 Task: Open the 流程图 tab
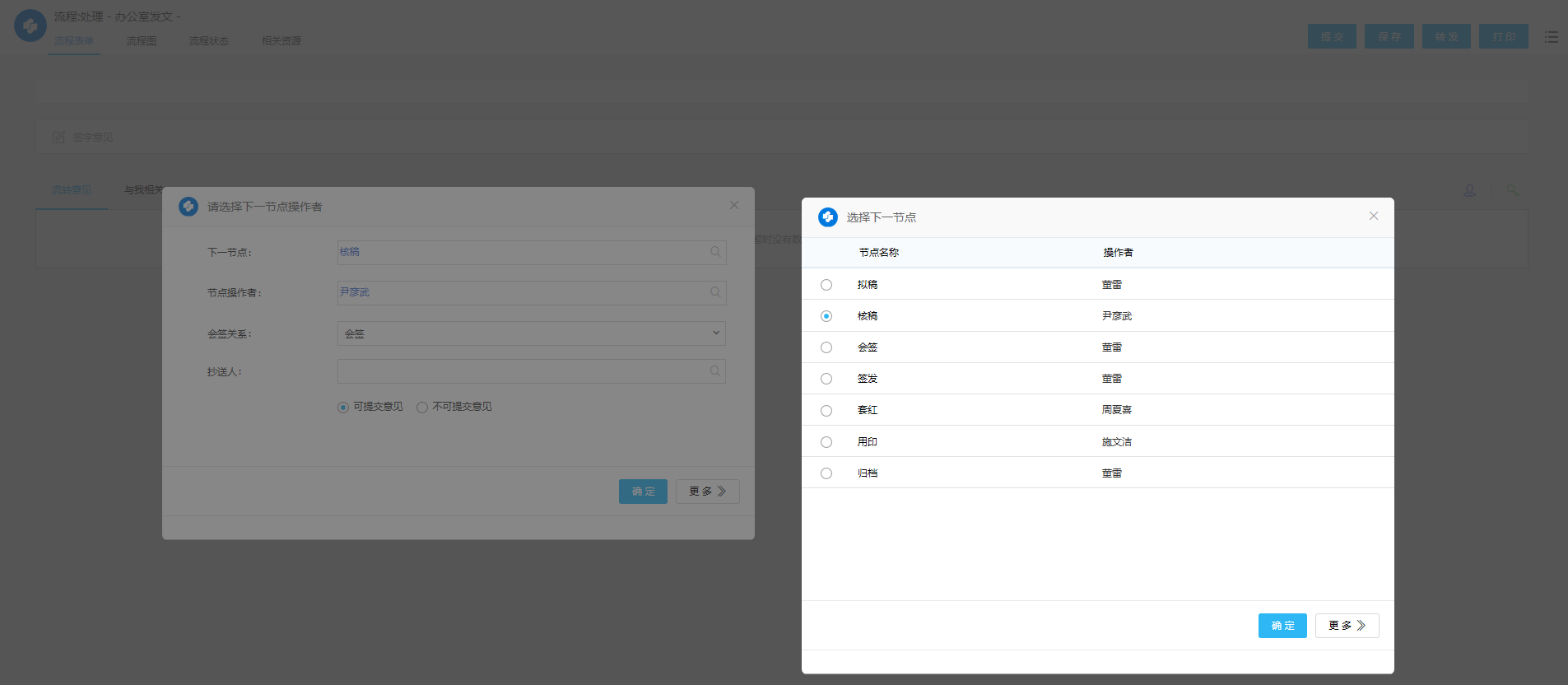click(141, 41)
